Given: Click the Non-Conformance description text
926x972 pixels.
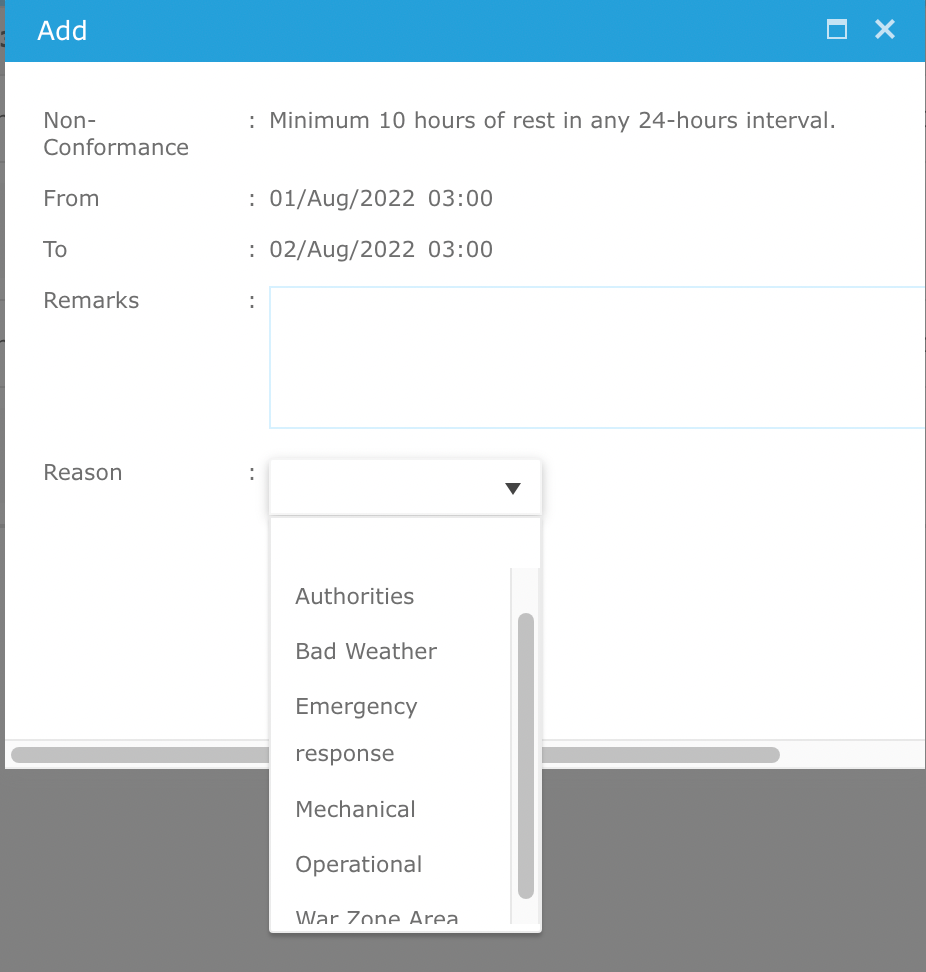Looking at the screenshot, I should (552, 120).
